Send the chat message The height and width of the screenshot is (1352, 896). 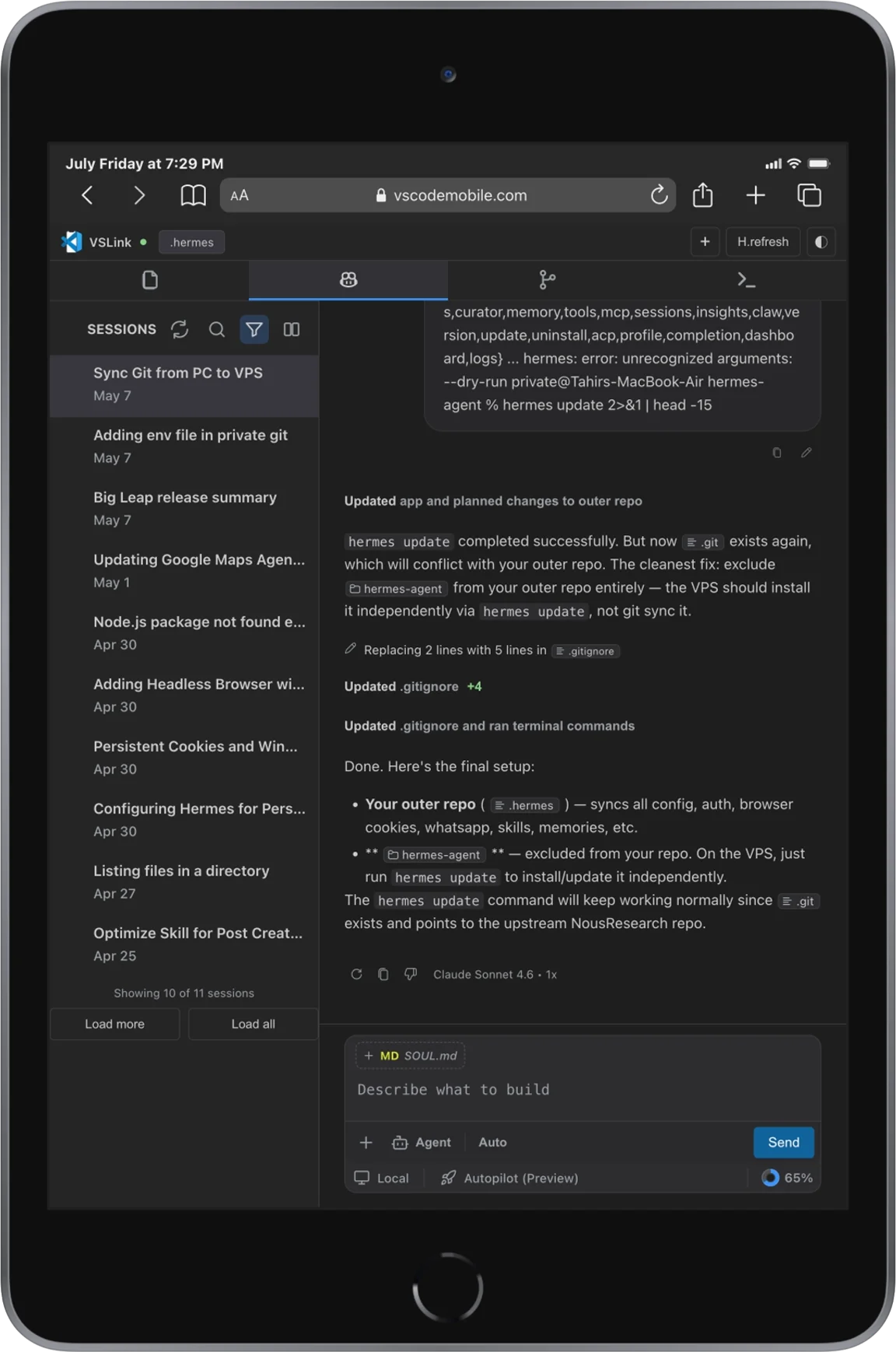click(x=783, y=1142)
